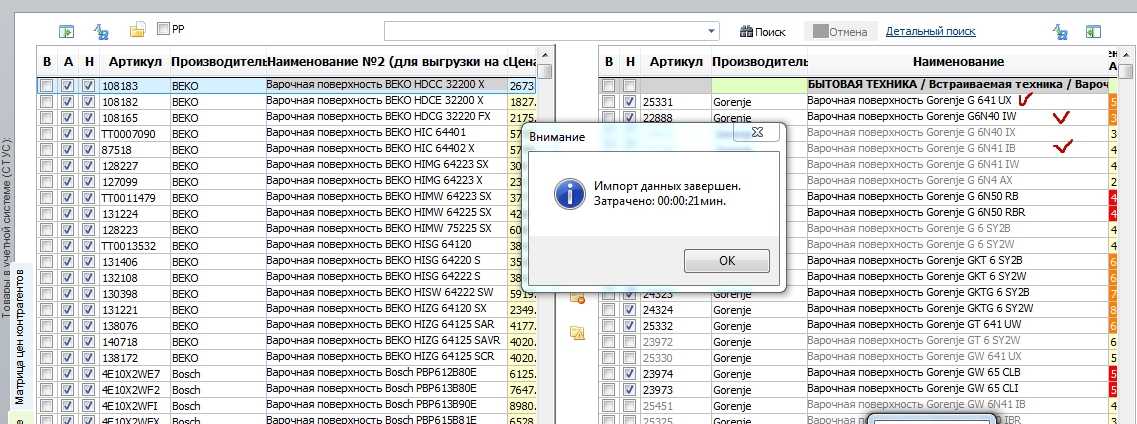The image size is (1137, 424).
Task: Check the В box for article 108183
Action: 46,86
